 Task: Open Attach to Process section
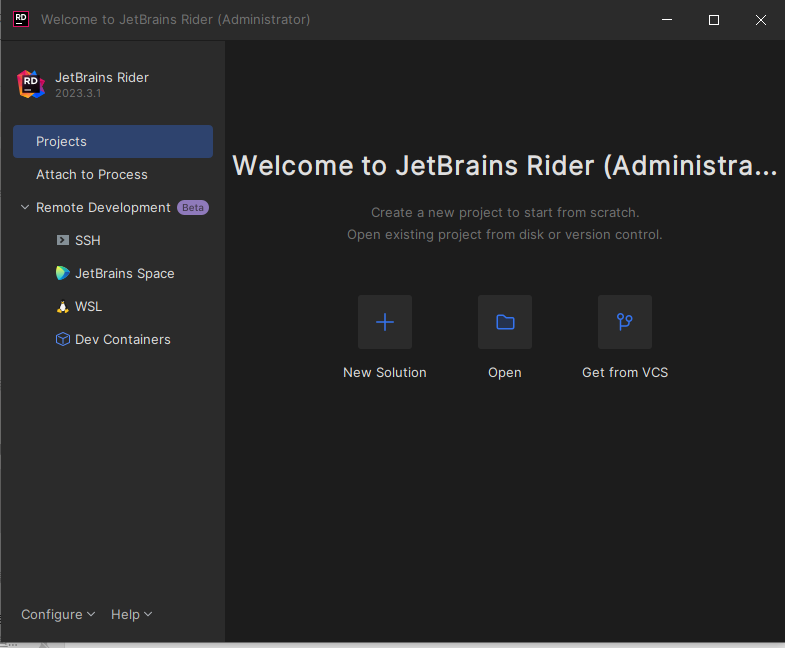pos(113,174)
